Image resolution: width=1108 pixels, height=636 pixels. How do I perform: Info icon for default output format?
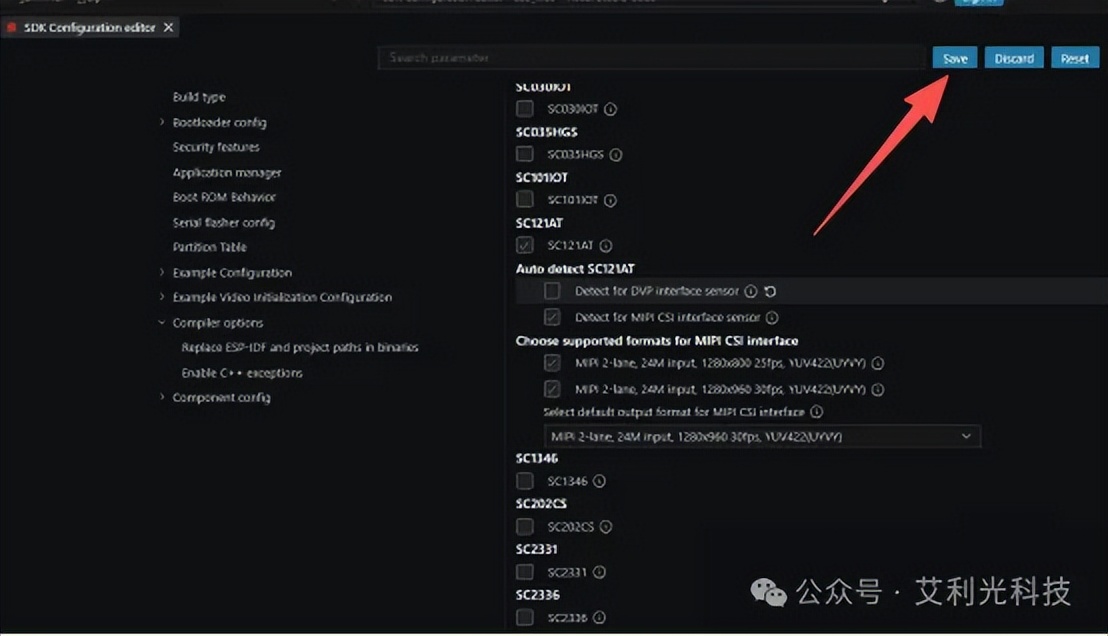(816, 411)
